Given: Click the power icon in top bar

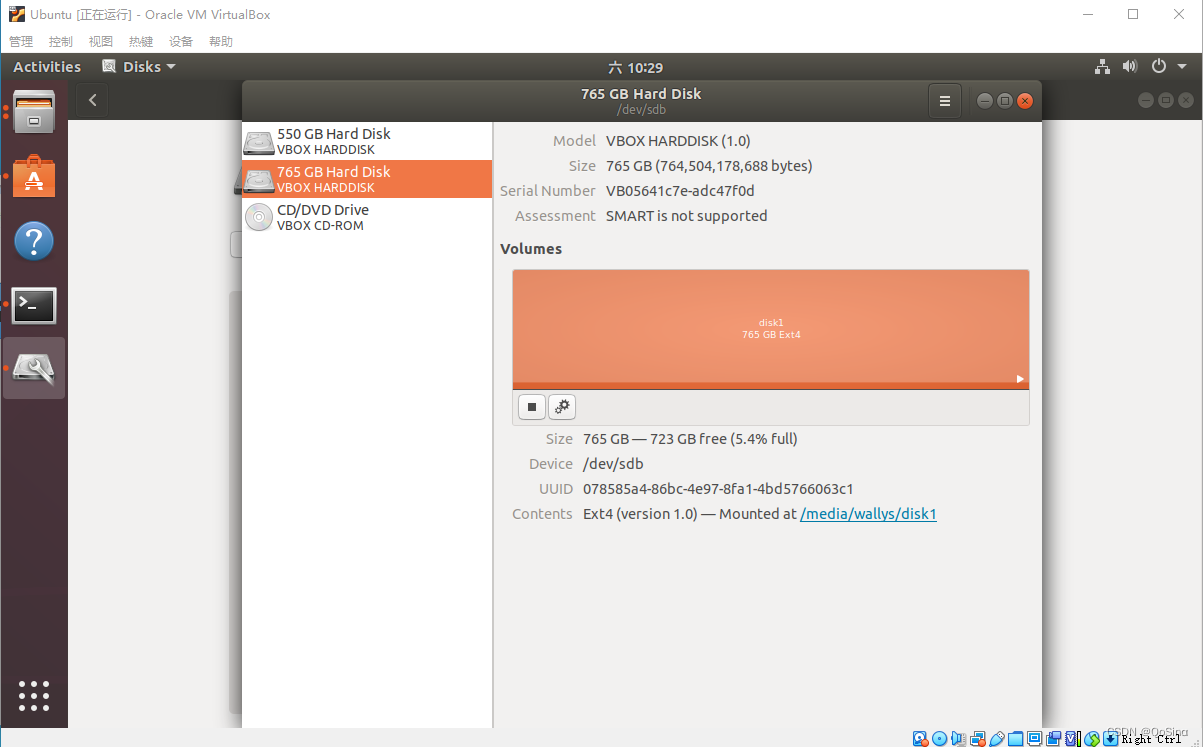Looking at the screenshot, I should 1158,67.
